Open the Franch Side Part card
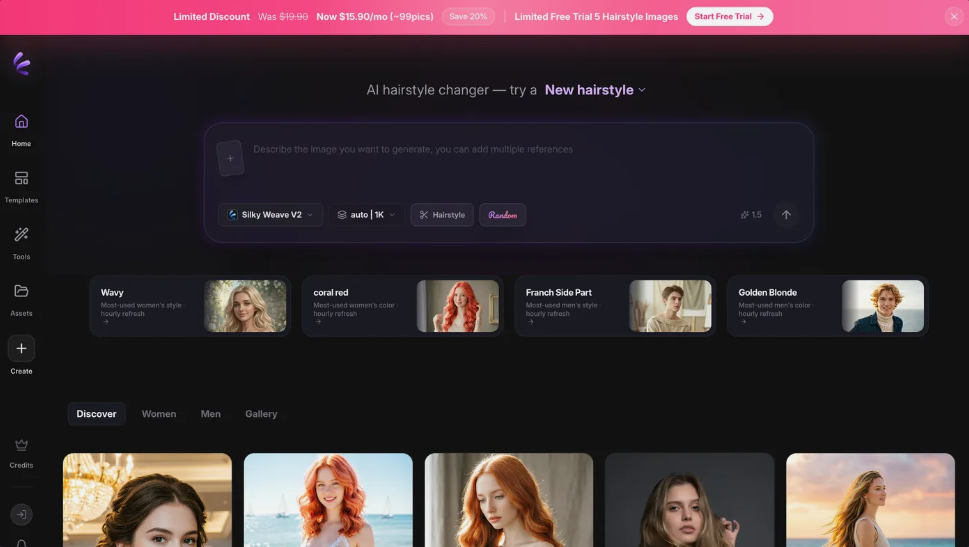The width and height of the screenshot is (969, 547). click(615, 306)
